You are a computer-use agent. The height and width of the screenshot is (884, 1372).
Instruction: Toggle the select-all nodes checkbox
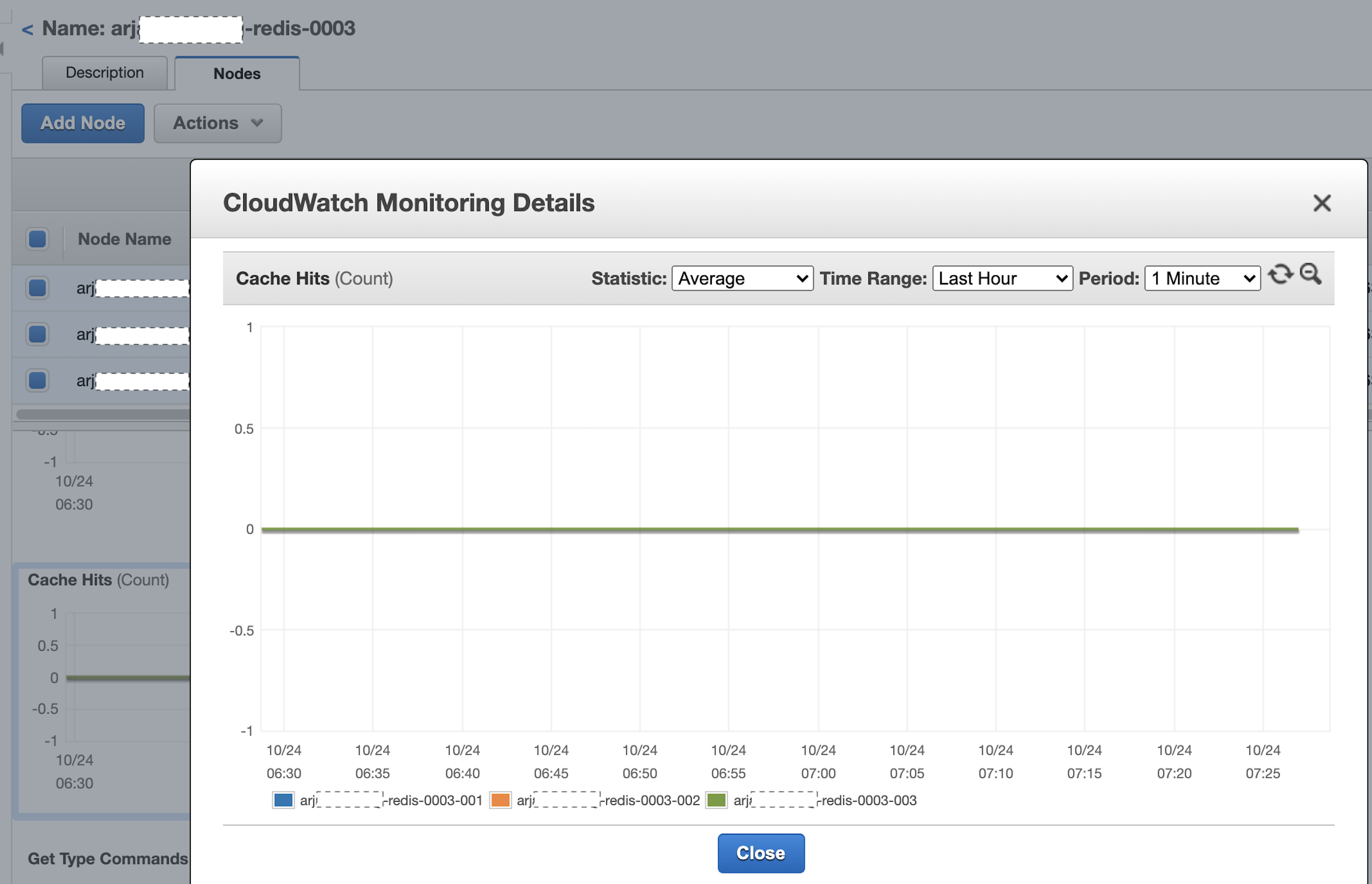tap(37, 239)
